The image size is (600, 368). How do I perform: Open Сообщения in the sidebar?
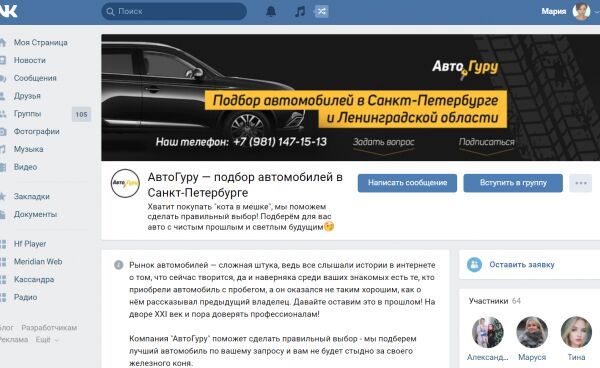point(35,78)
